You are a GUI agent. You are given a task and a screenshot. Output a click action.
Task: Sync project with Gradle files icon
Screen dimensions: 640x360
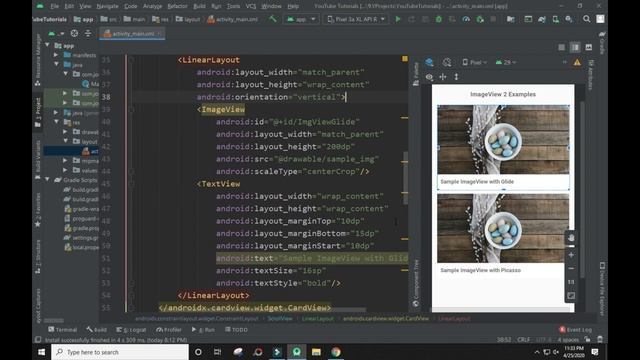point(542,19)
